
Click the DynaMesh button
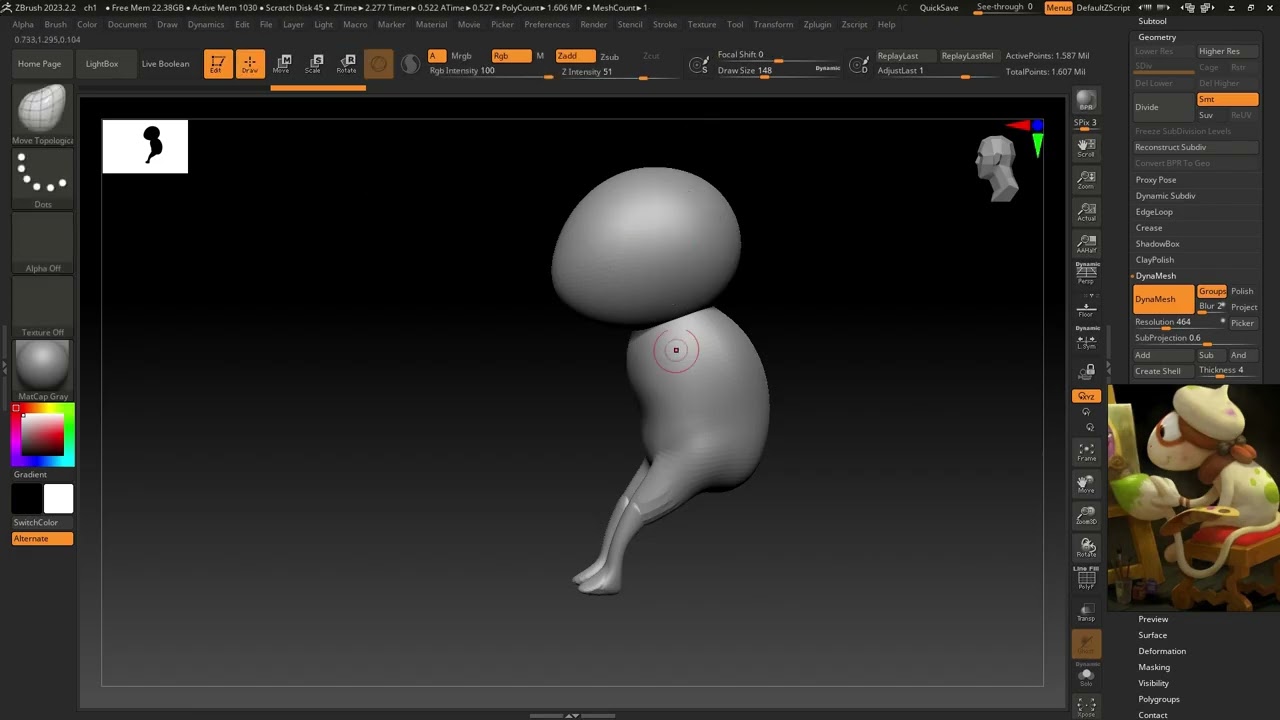tap(1163, 299)
